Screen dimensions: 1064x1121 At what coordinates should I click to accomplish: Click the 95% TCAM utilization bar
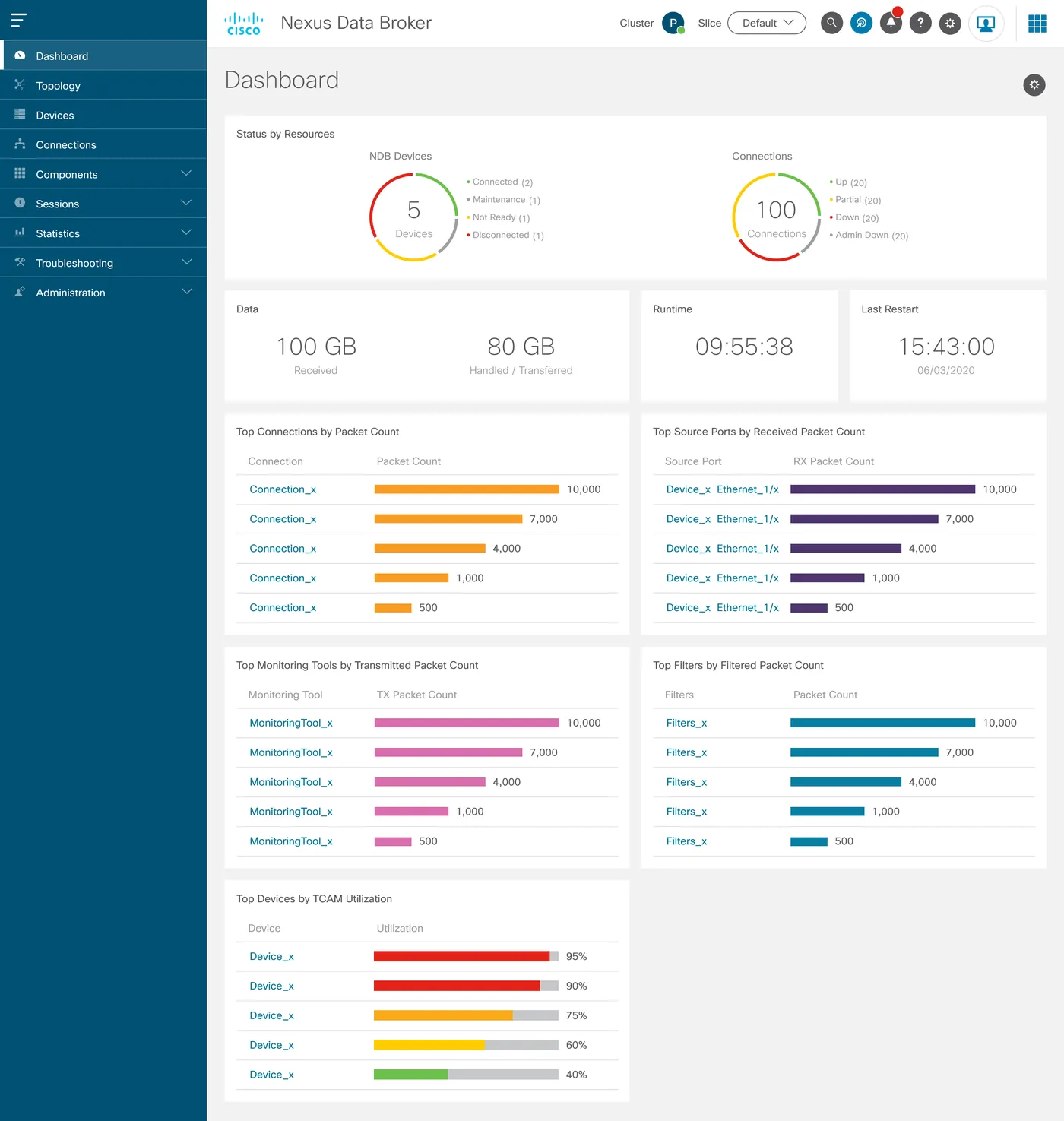pos(466,956)
